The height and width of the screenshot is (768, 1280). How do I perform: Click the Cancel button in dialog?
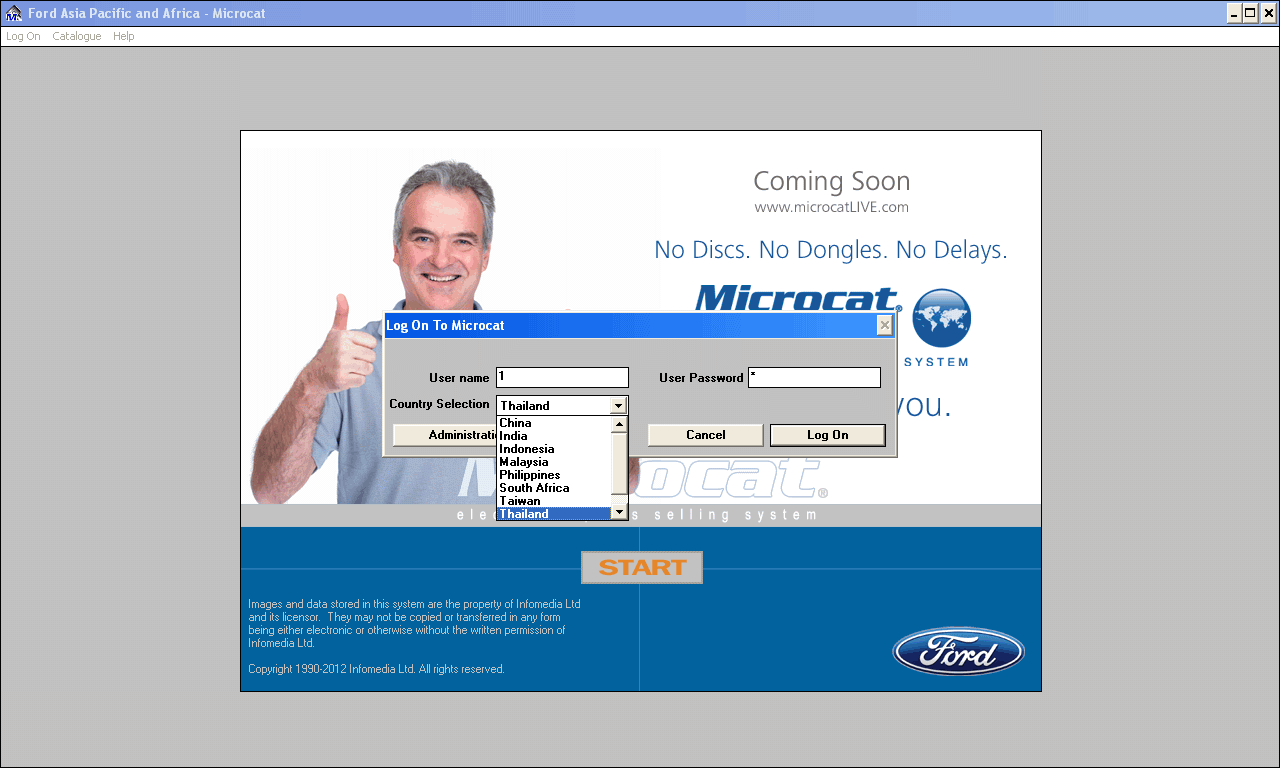[x=705, y=435]
